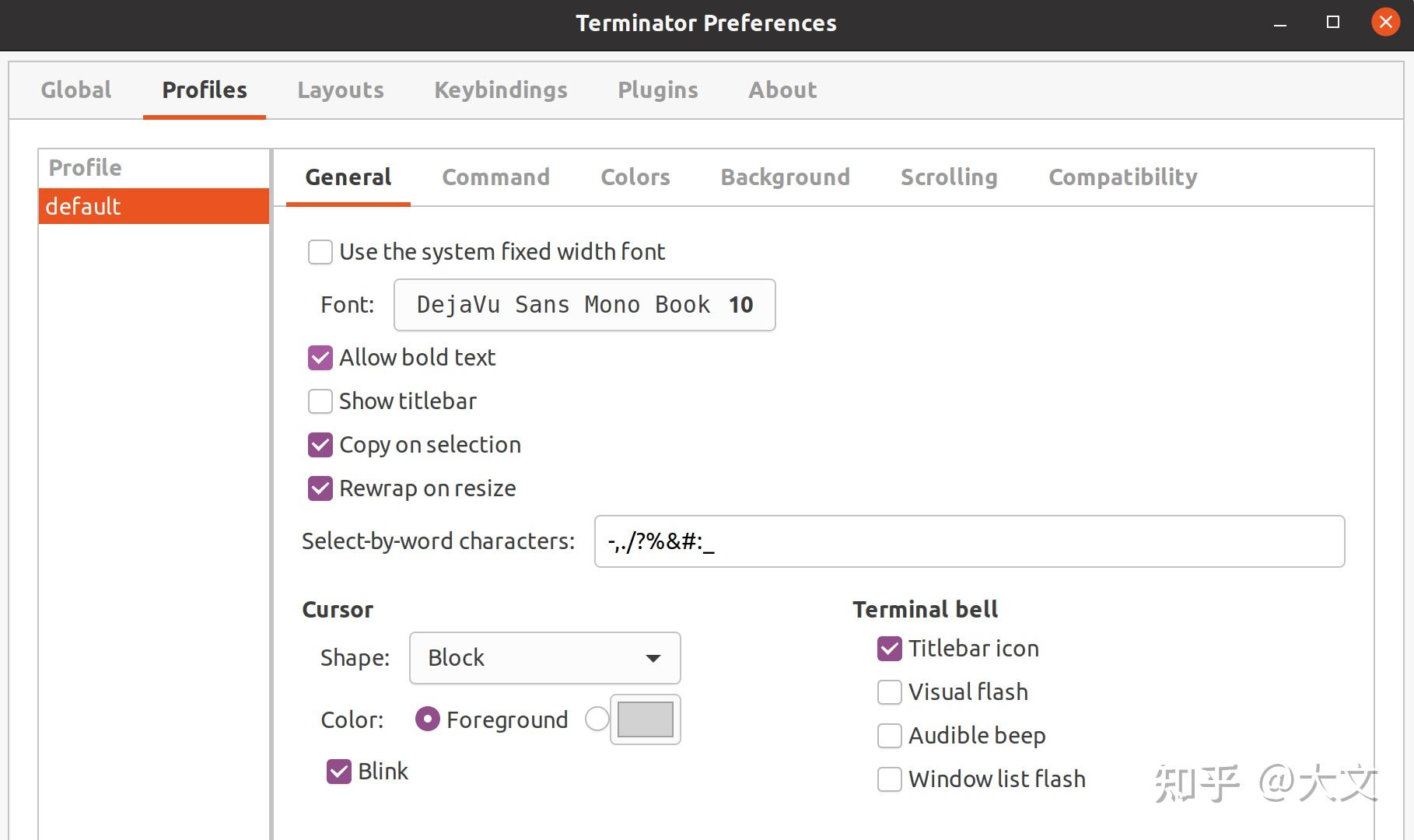Select Foreground cursor color radio button
The width and height of the screenshot is (1414, 840).
tap(428, 719)
